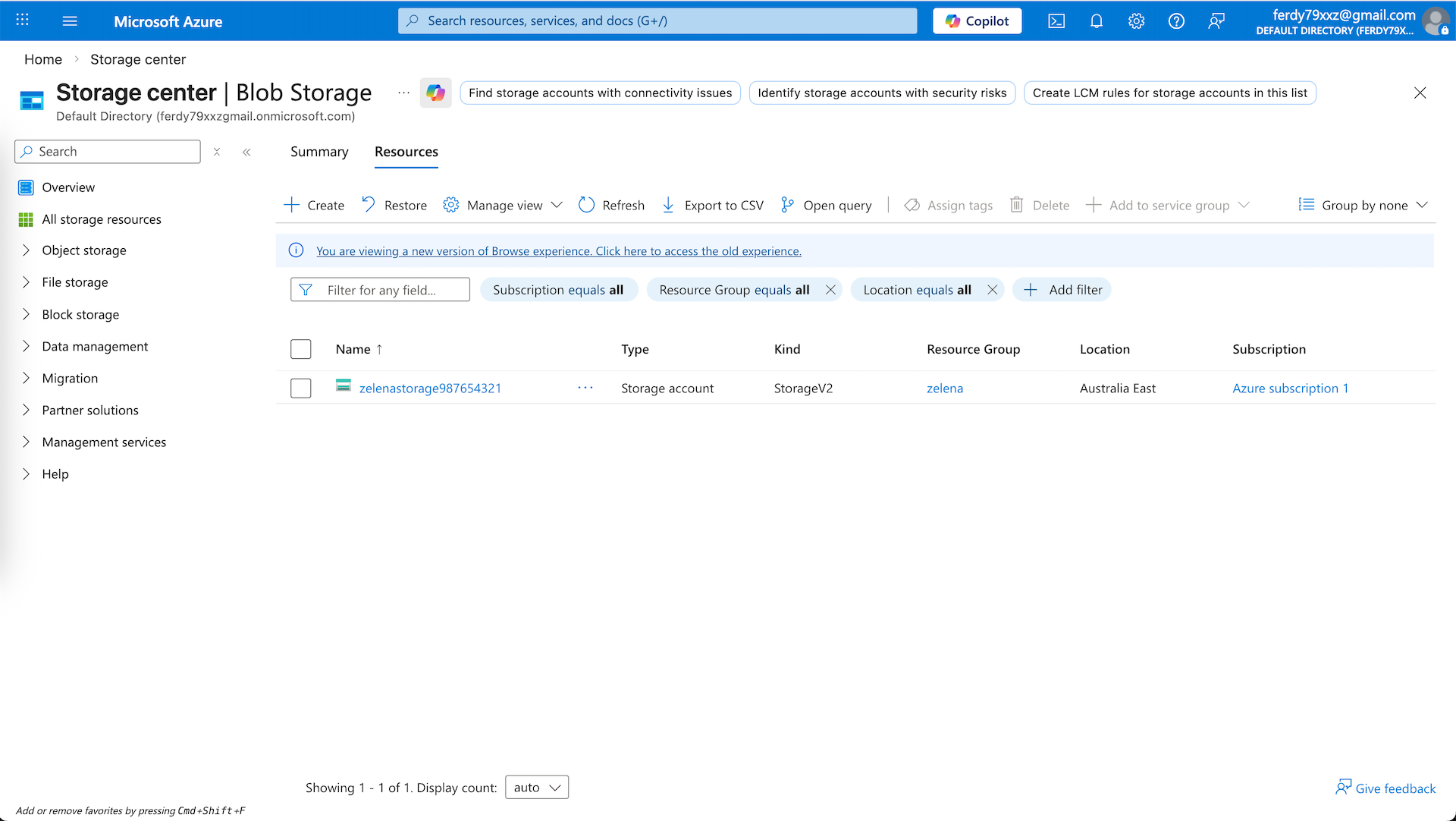Click Export to CSV download icon

(x=668, y=205)
